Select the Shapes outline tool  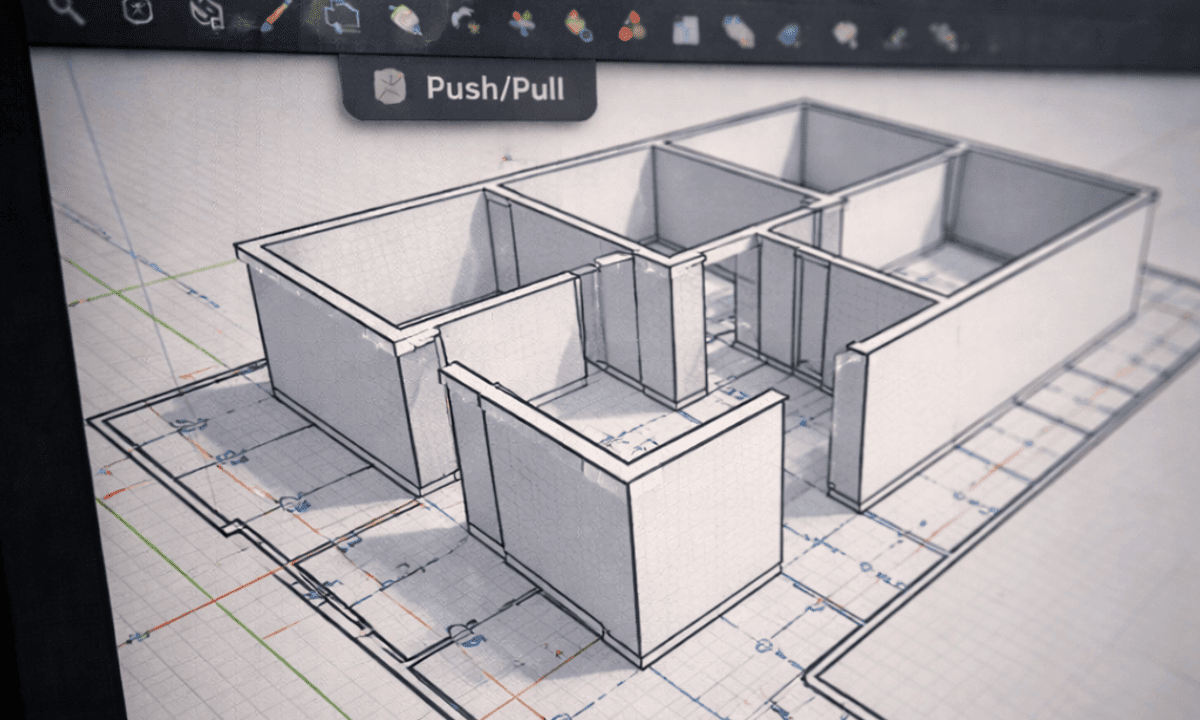(x=340, y=18)
